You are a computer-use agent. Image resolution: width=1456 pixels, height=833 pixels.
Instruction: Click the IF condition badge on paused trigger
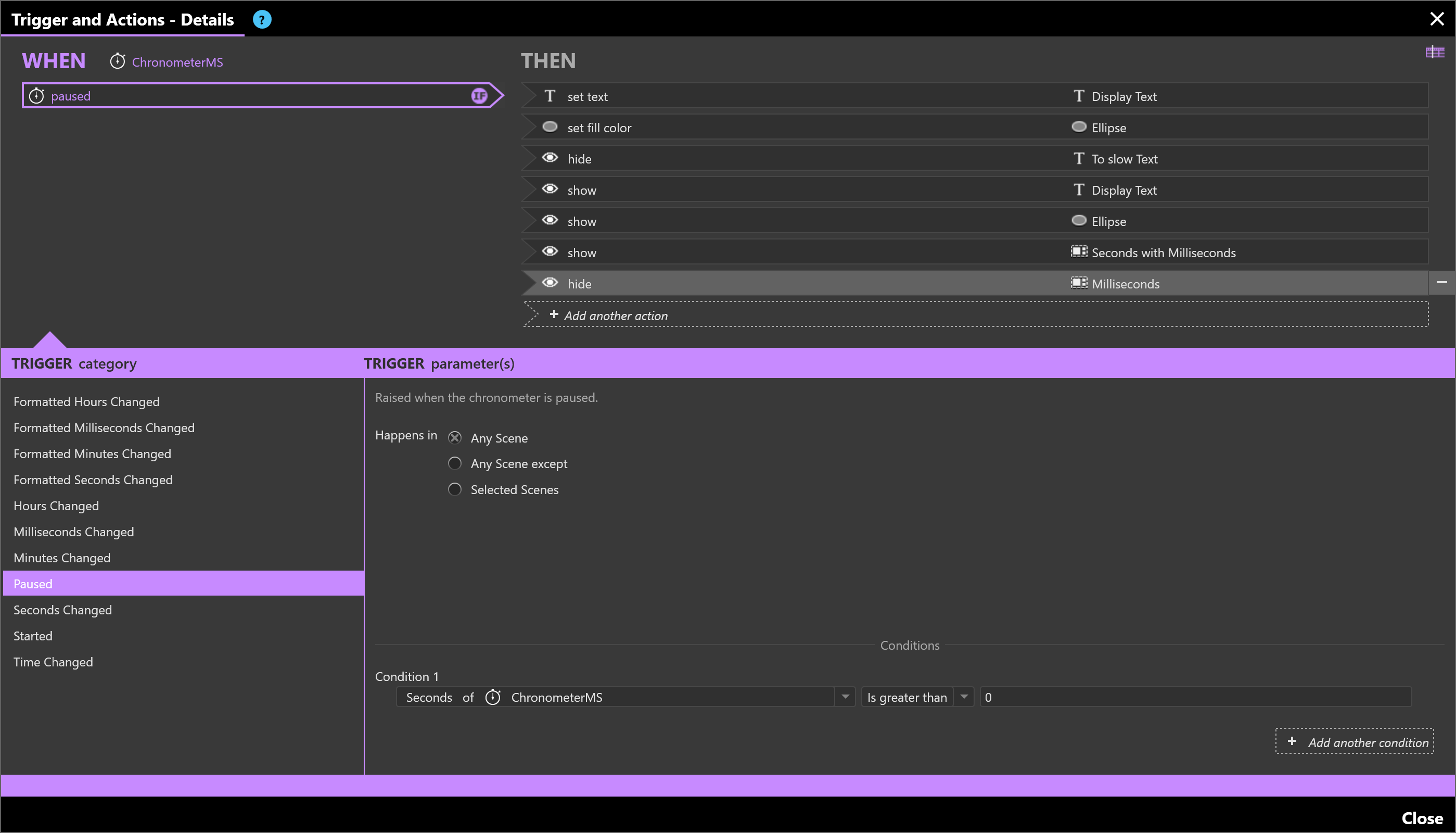[x=479, y=96]
